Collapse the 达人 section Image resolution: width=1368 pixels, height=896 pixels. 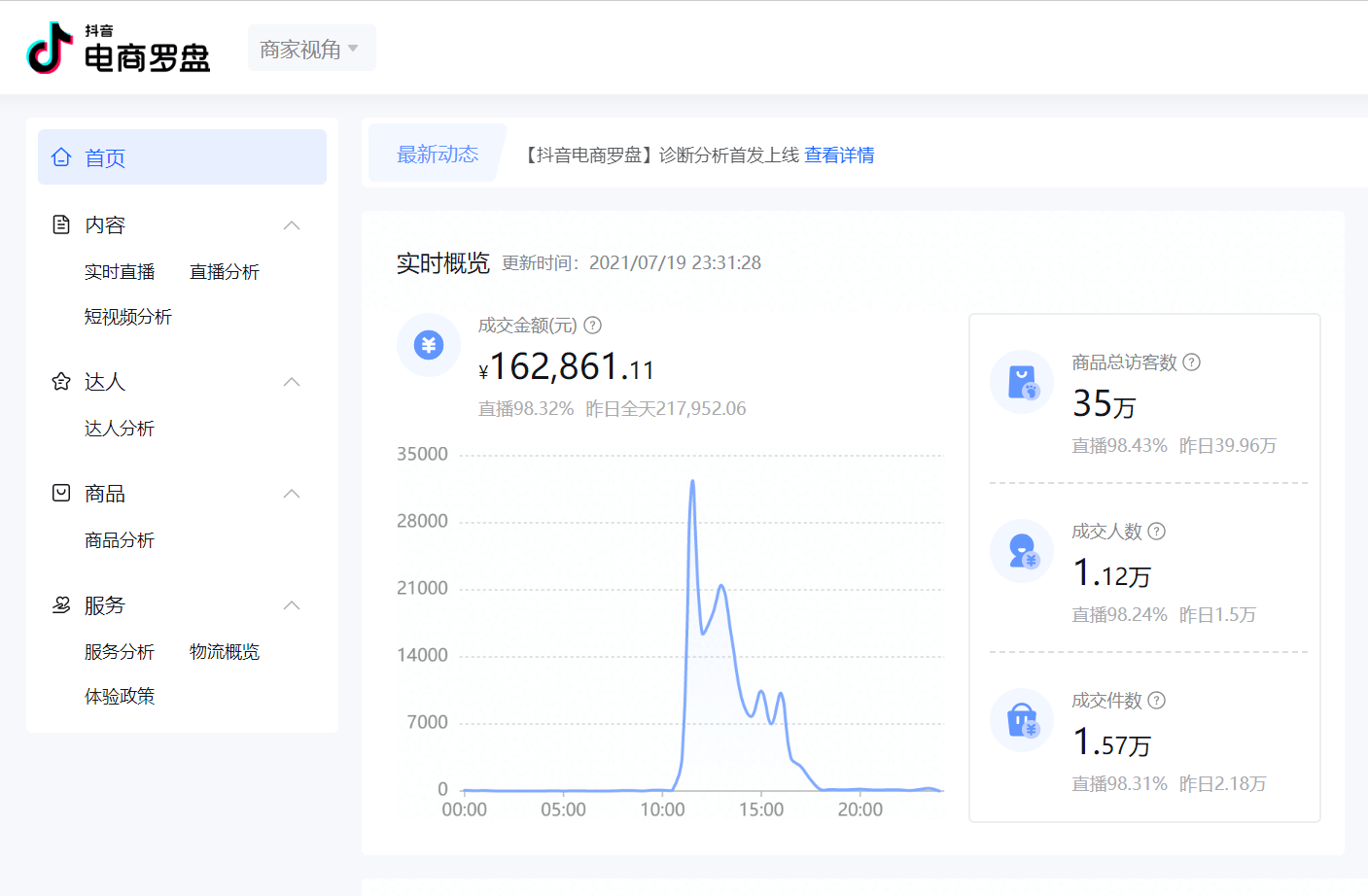pos(292,382)
